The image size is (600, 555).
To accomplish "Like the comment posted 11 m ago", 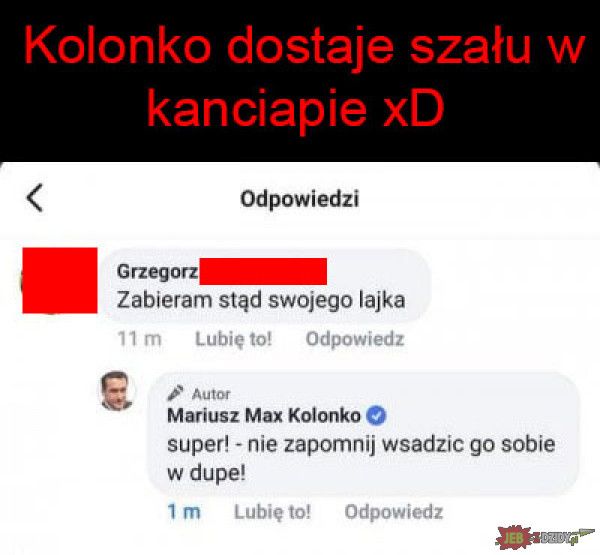I will click(233, 339).
